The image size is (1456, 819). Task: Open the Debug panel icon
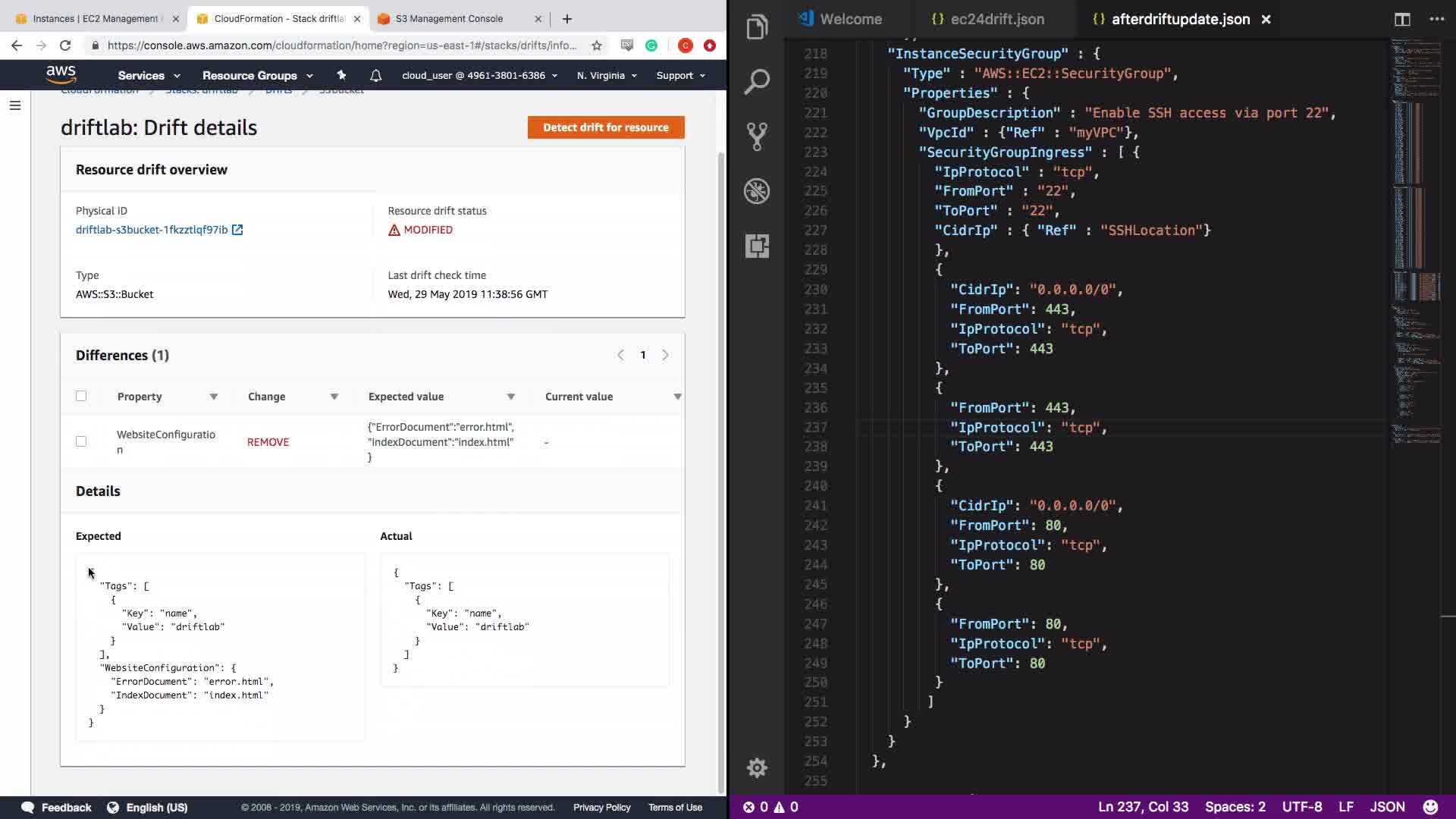(757, 191)
